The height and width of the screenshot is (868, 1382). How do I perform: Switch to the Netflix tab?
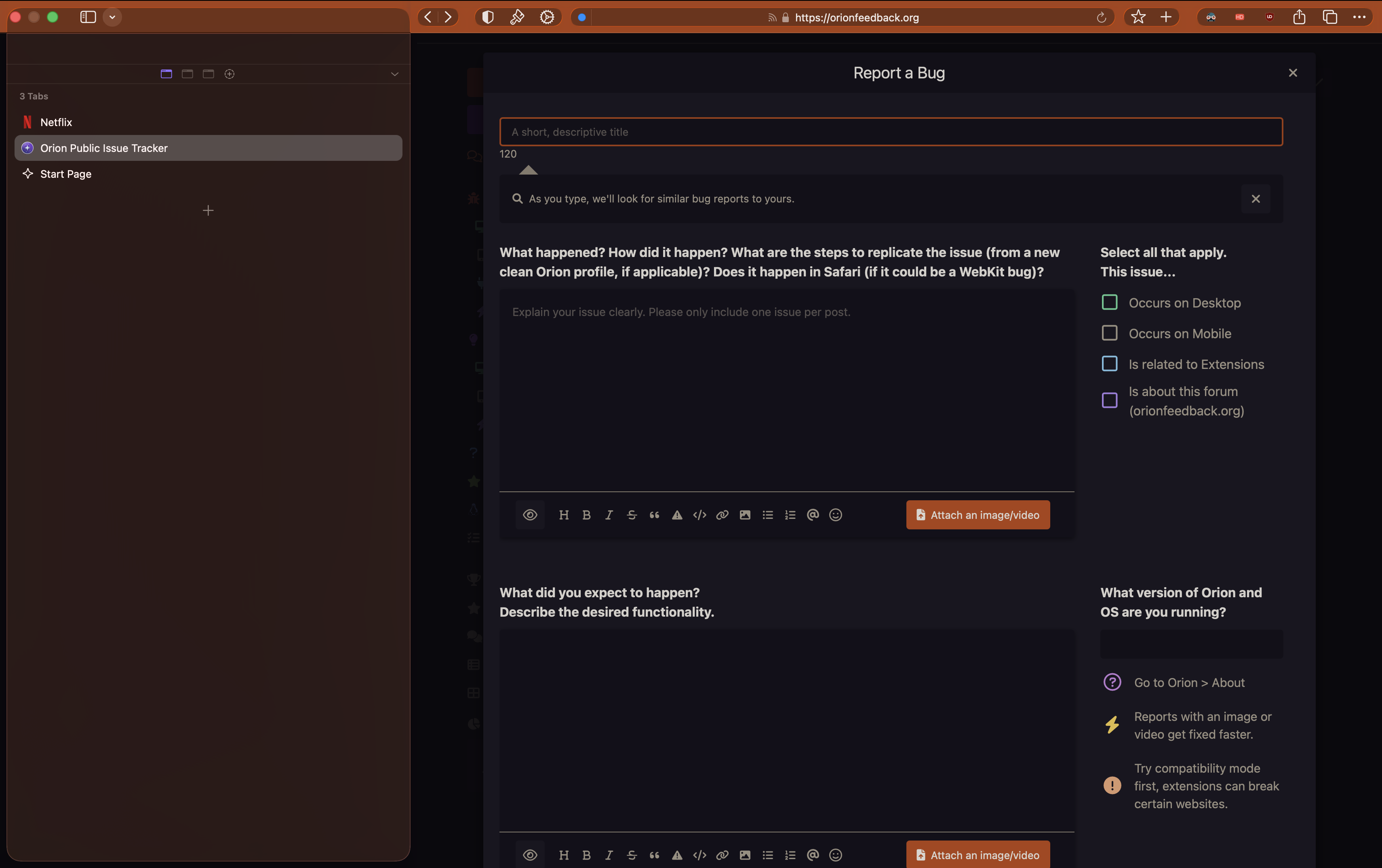(56, 122)
